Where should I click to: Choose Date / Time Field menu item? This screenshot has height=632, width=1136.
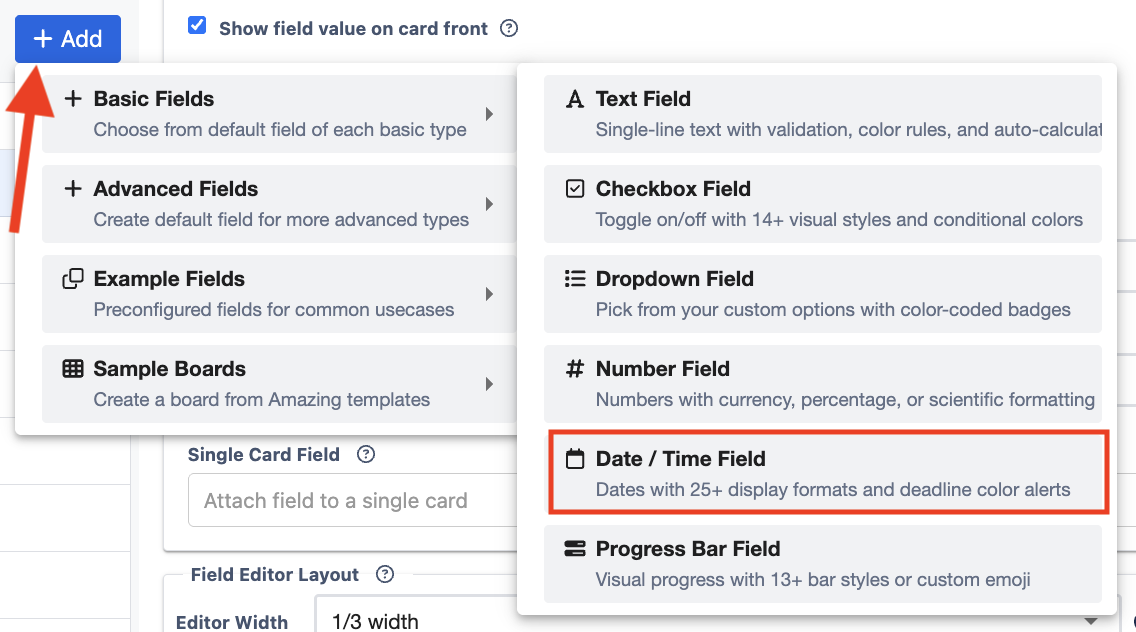point(826,473)
